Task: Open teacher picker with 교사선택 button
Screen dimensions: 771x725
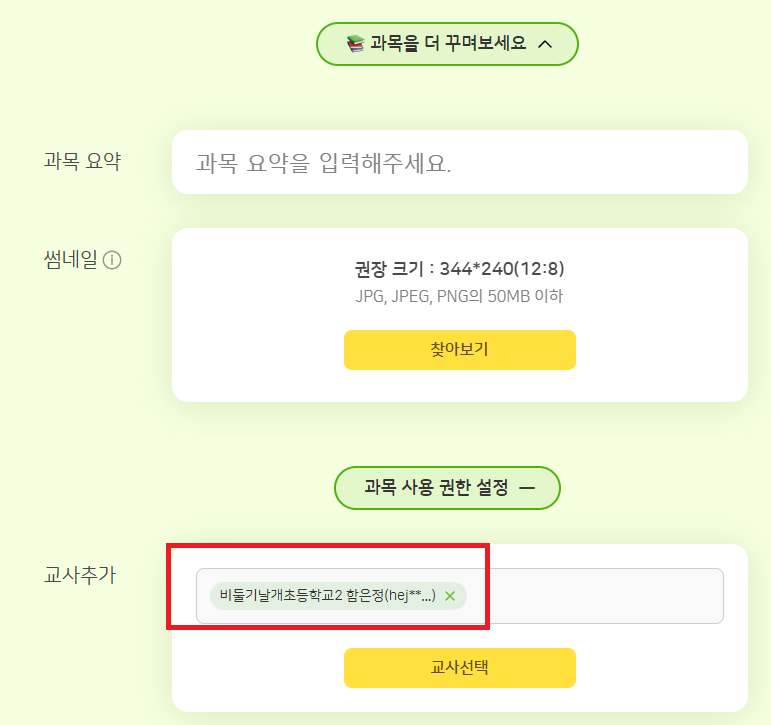Action: point(460,668)
